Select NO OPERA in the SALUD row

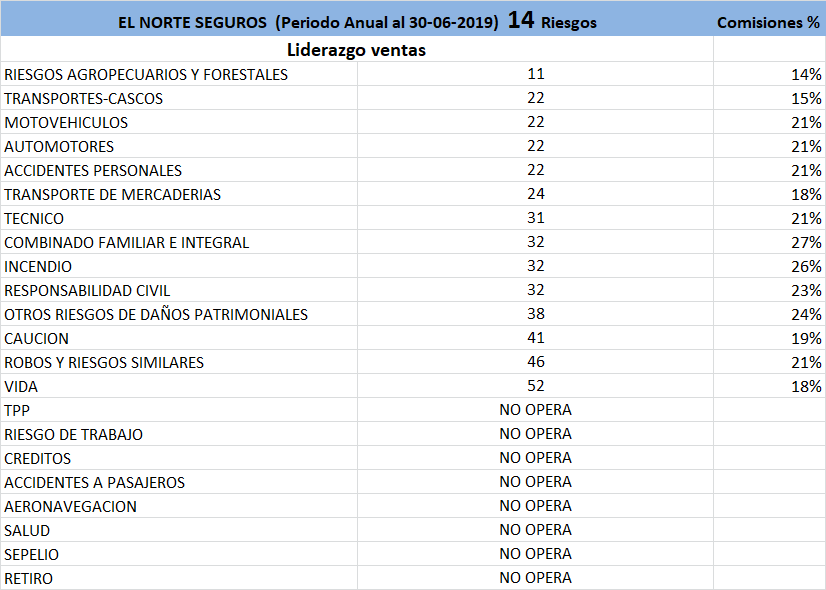click(536, 530)
